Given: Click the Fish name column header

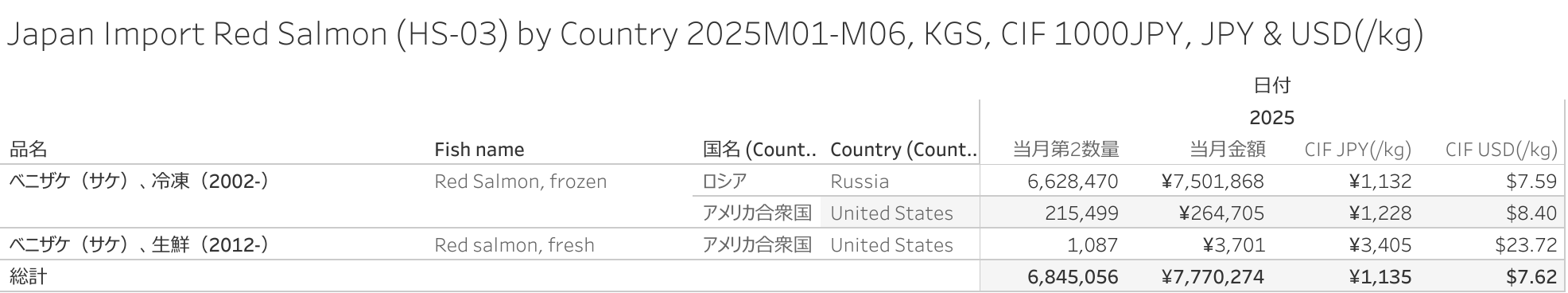Looking at the screenshot, I should (x=479, y=150).
